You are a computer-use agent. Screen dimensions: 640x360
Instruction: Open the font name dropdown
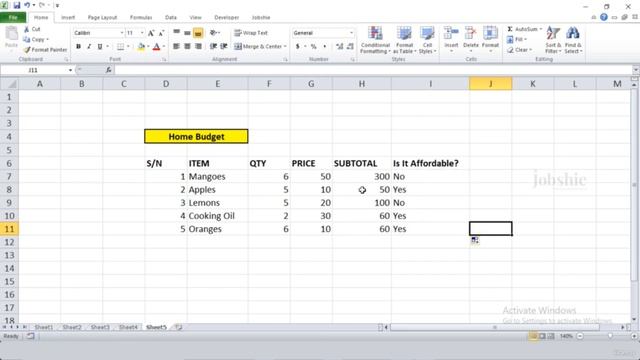click(x=122, y=33)
